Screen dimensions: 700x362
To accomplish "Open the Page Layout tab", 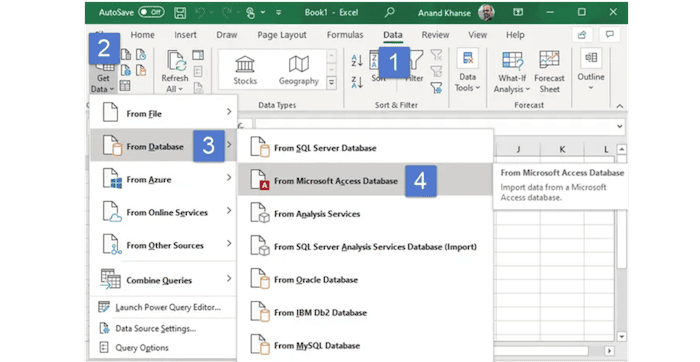I will click(x=282, y=35).
